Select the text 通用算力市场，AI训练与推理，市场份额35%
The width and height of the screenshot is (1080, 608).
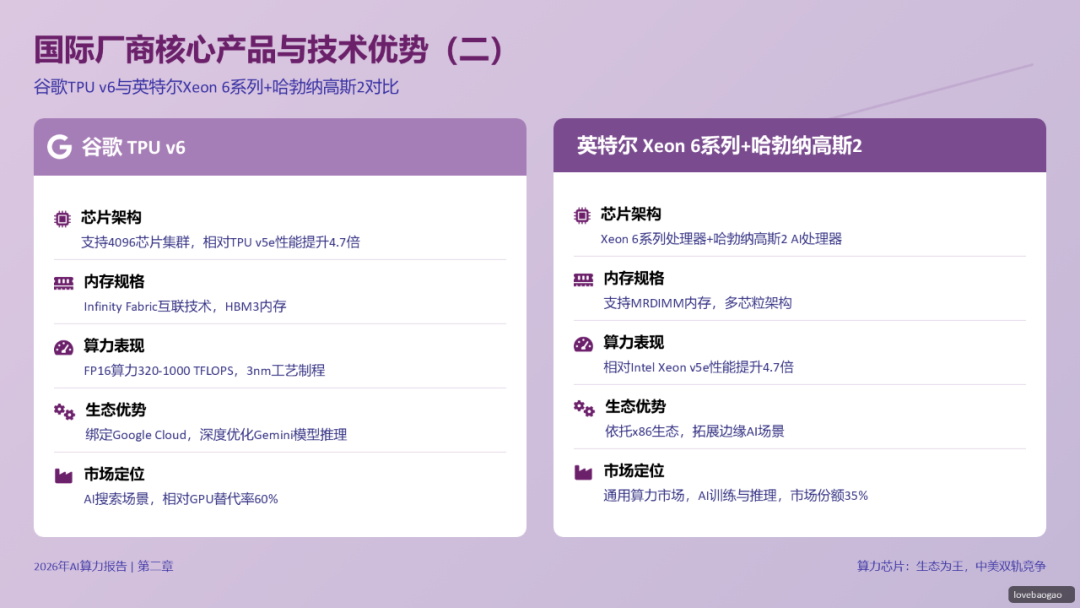tap(735, 495)
